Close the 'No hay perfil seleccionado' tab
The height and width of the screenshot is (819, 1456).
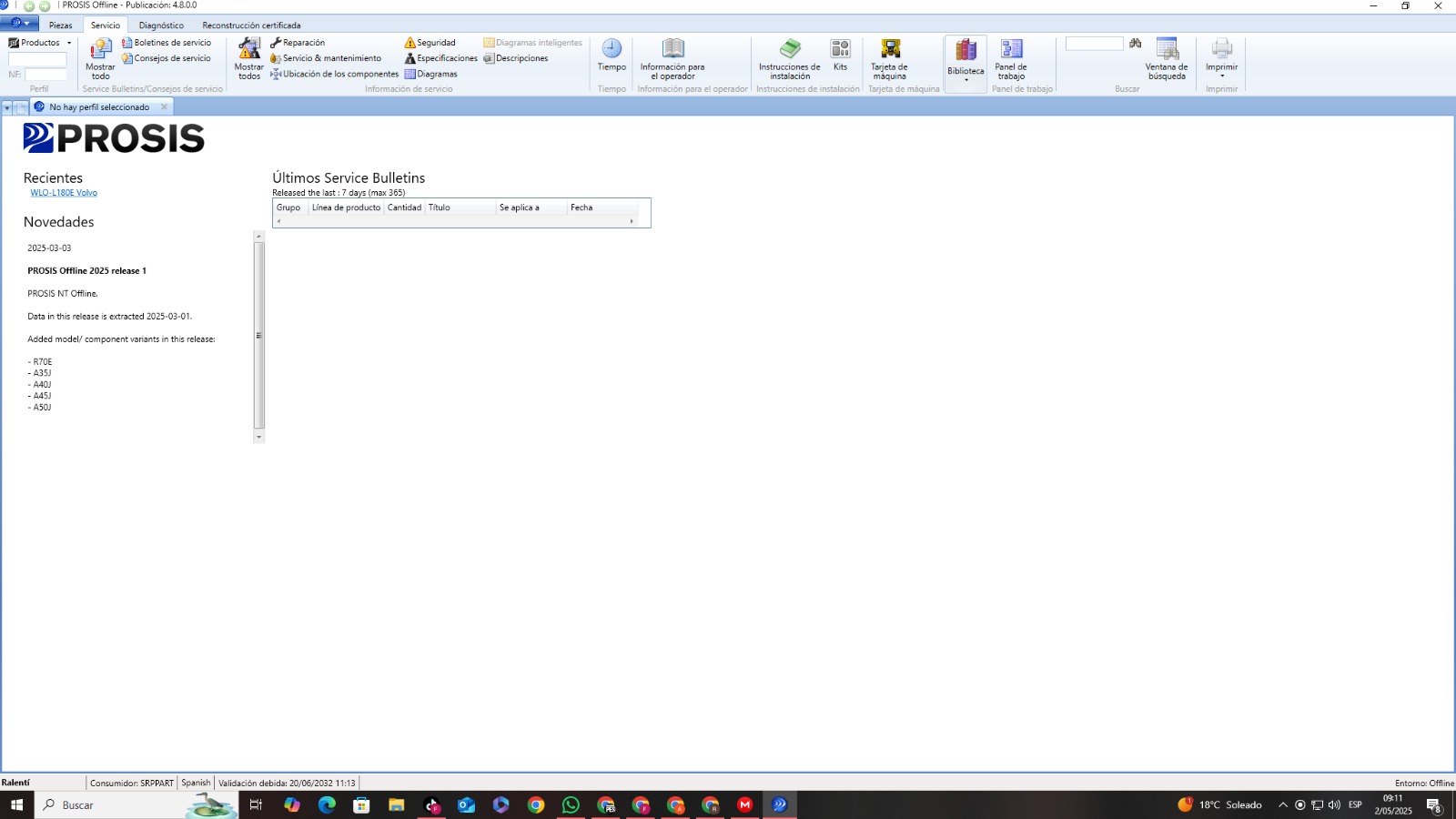[164, 106]
